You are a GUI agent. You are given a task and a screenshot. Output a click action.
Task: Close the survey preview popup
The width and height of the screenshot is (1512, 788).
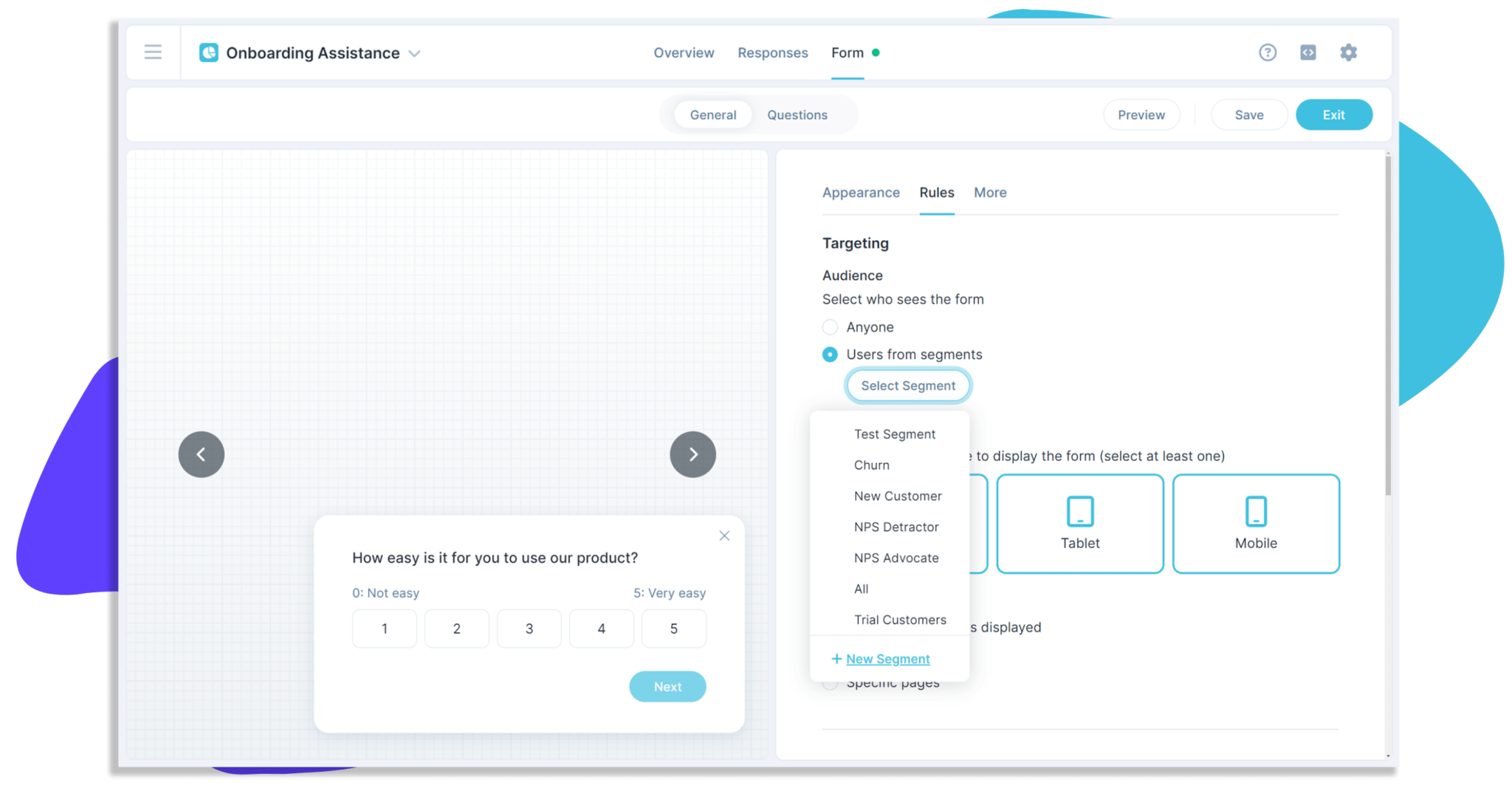[x=724, y=536]
